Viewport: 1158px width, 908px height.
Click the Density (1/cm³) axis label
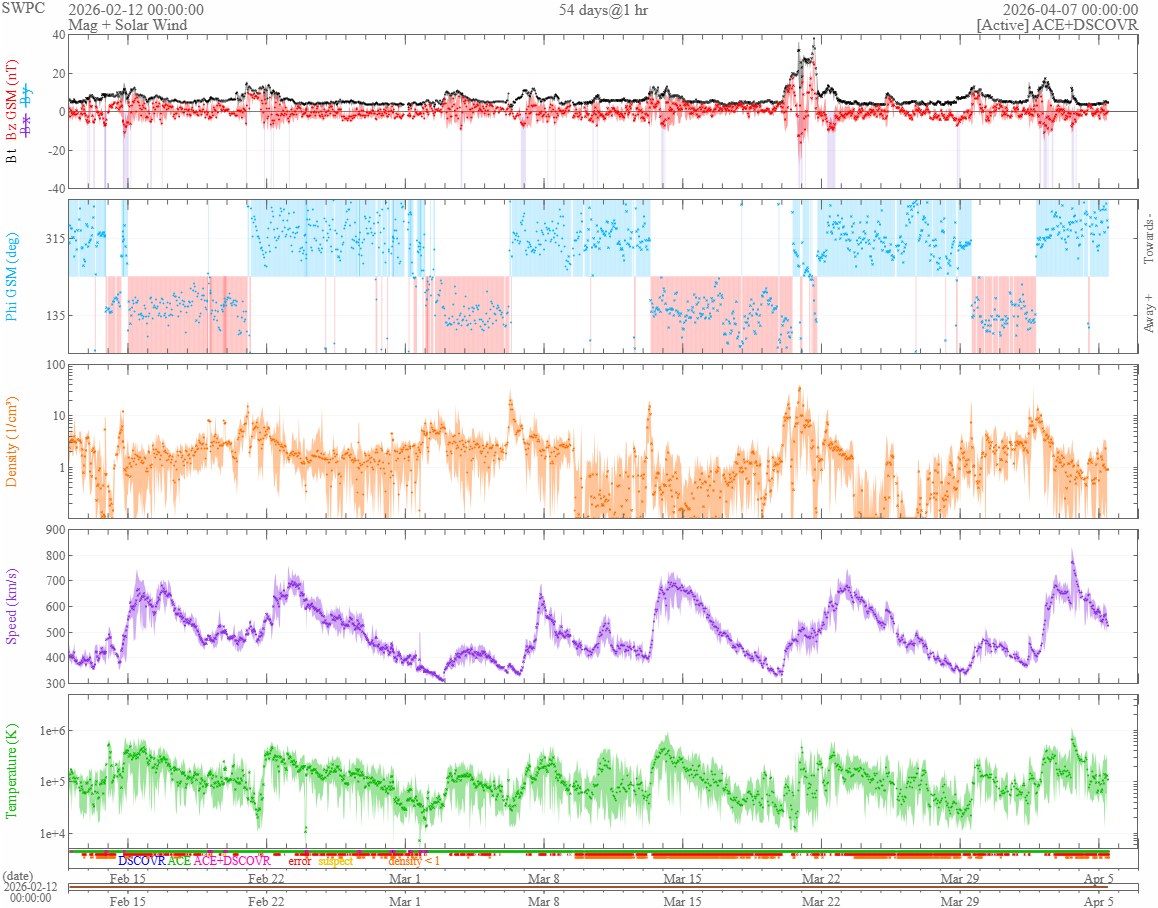click(x=12, y=441)
